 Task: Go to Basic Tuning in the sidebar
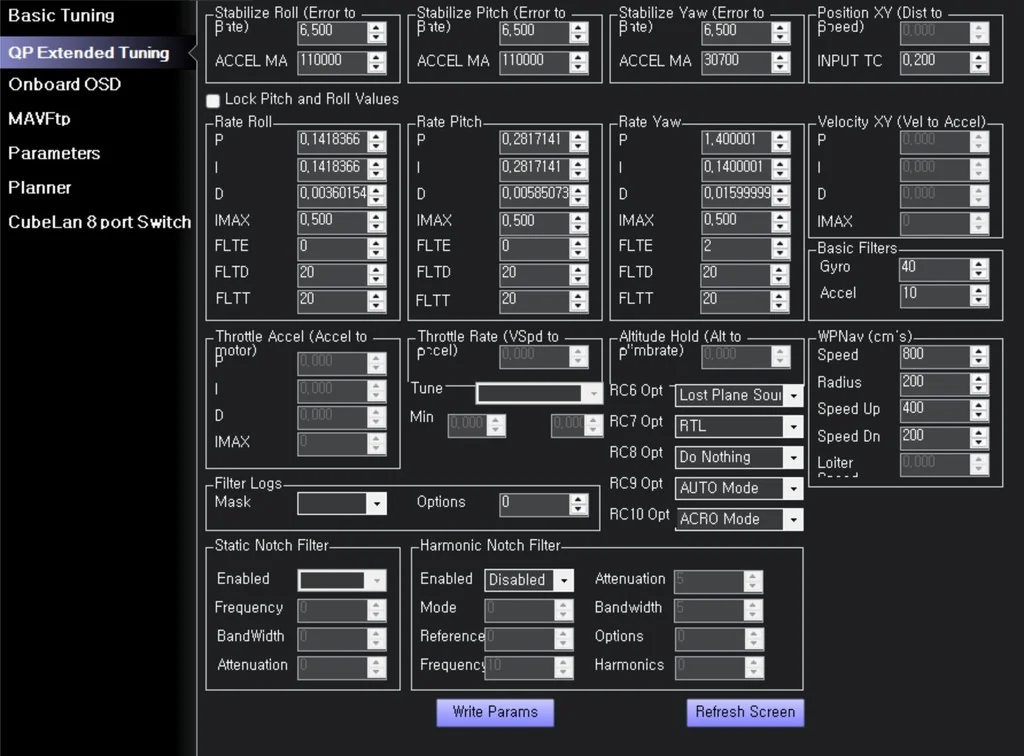pyautogui.click(x=61, y=16)
